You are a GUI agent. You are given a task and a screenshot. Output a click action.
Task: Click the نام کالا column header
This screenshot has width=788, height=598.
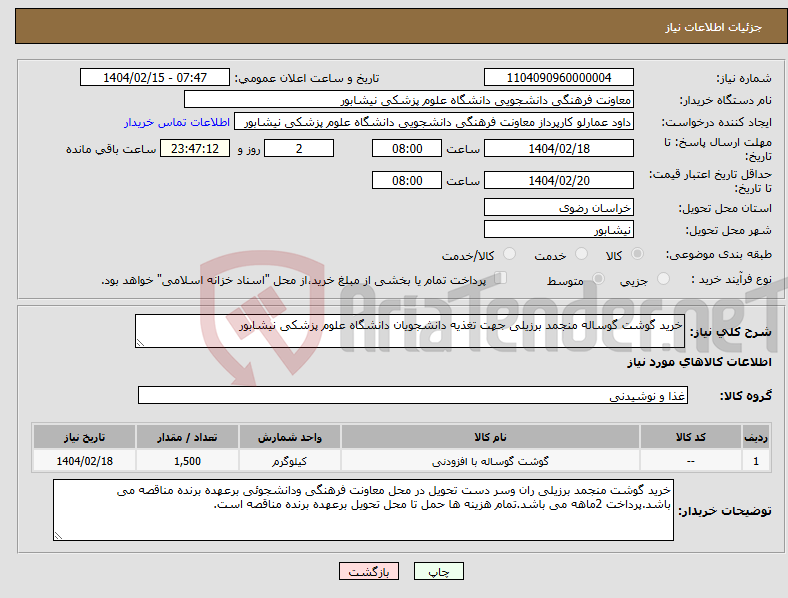click(490, 437)
